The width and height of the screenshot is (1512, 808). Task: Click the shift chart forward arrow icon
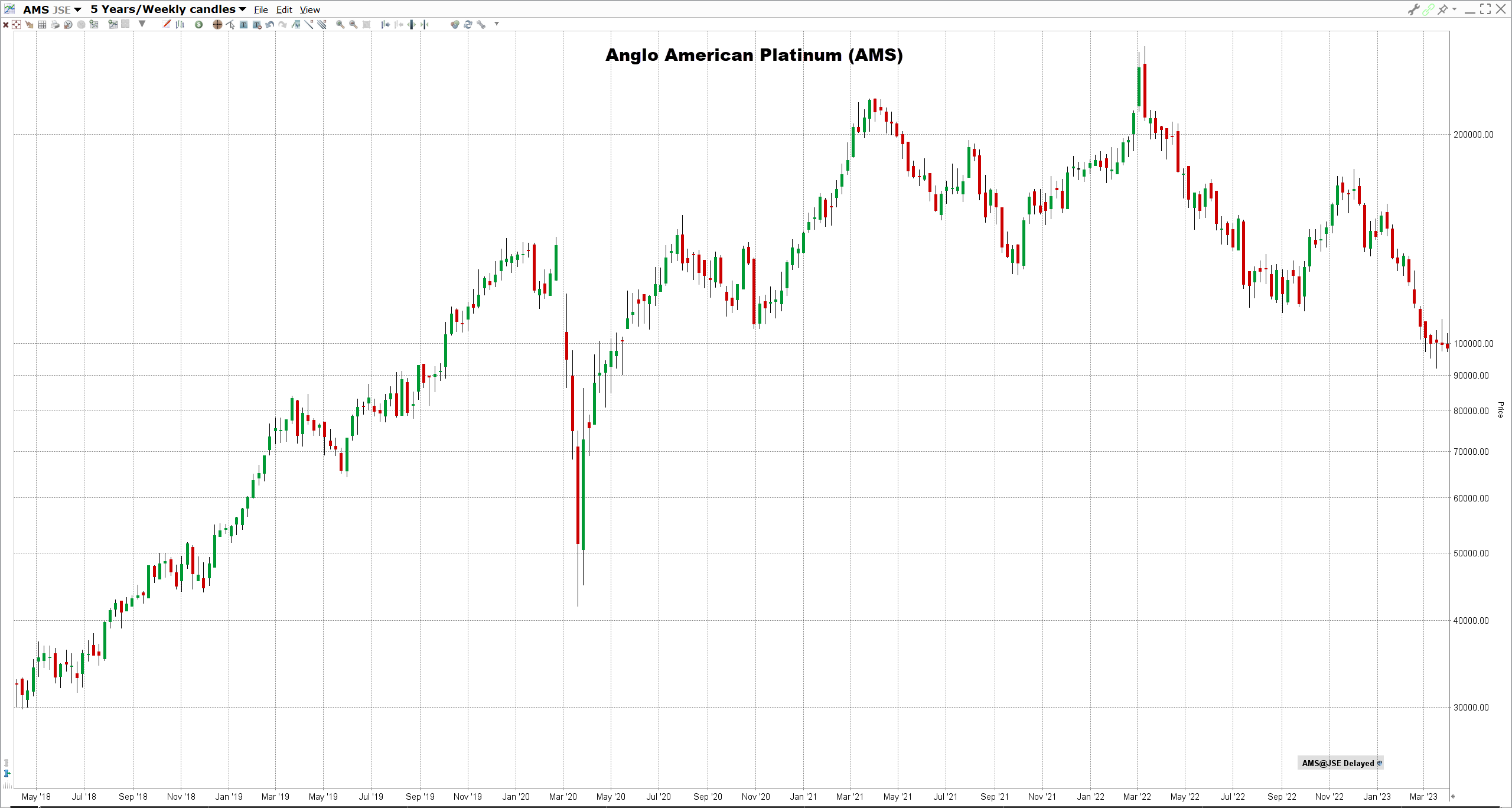pyautogui.click(x=386, y=25)
